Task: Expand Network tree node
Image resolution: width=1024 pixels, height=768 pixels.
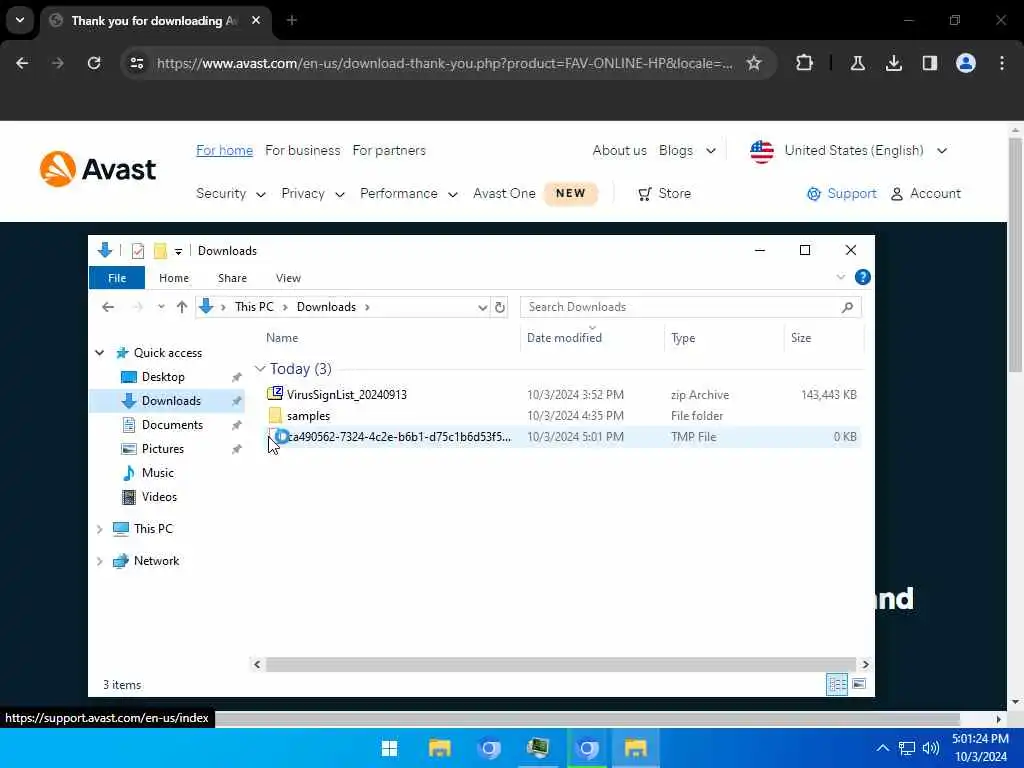Action: pos(99,561)
